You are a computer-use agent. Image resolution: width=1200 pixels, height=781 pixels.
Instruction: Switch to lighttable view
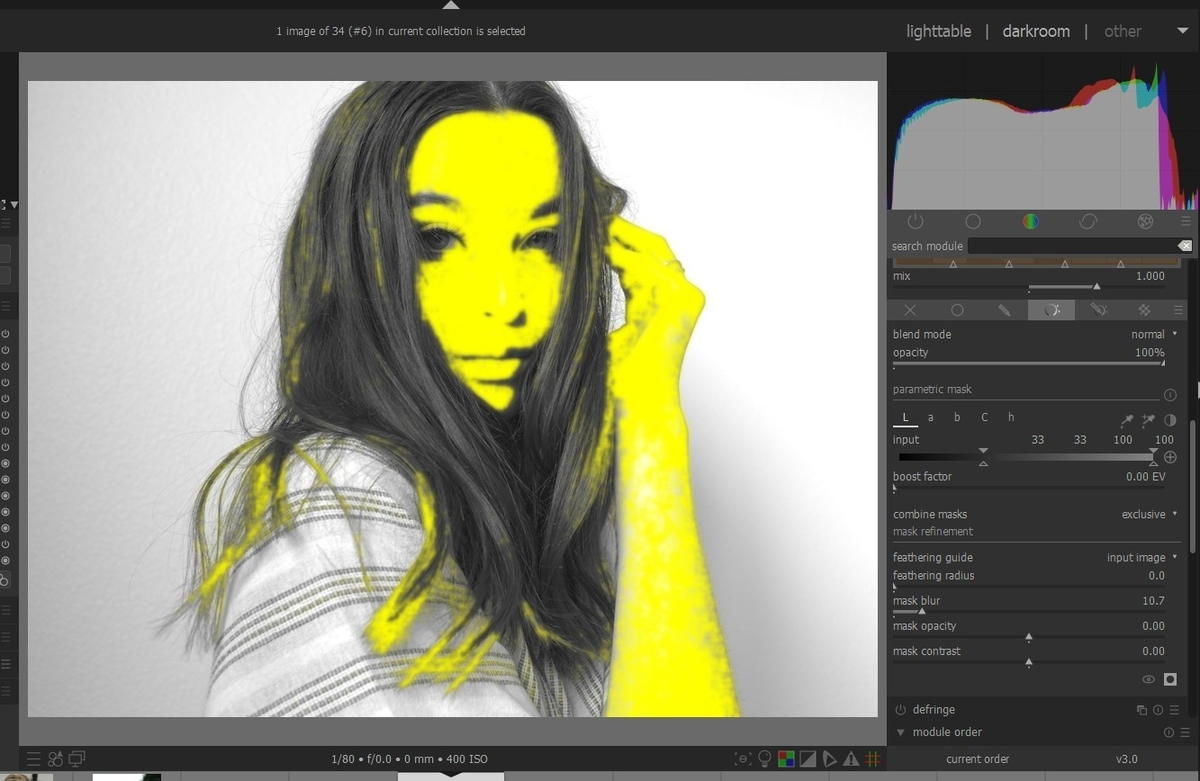938,31
